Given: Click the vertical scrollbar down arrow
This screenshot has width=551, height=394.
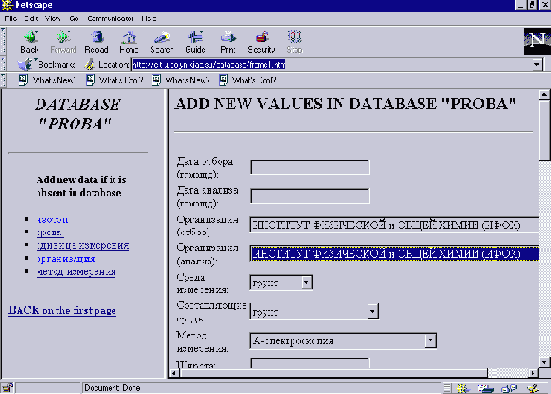Looking at the screenshot, I should pos(544,362).
